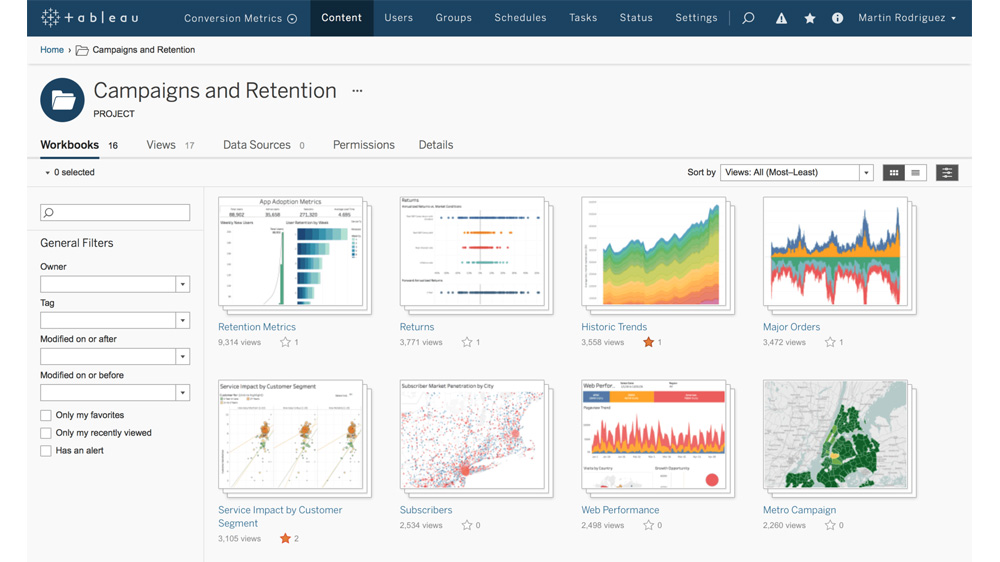Enable Only my favorites checkbox
Viewport: 1000px width, 562px height.
click(46, 415)
